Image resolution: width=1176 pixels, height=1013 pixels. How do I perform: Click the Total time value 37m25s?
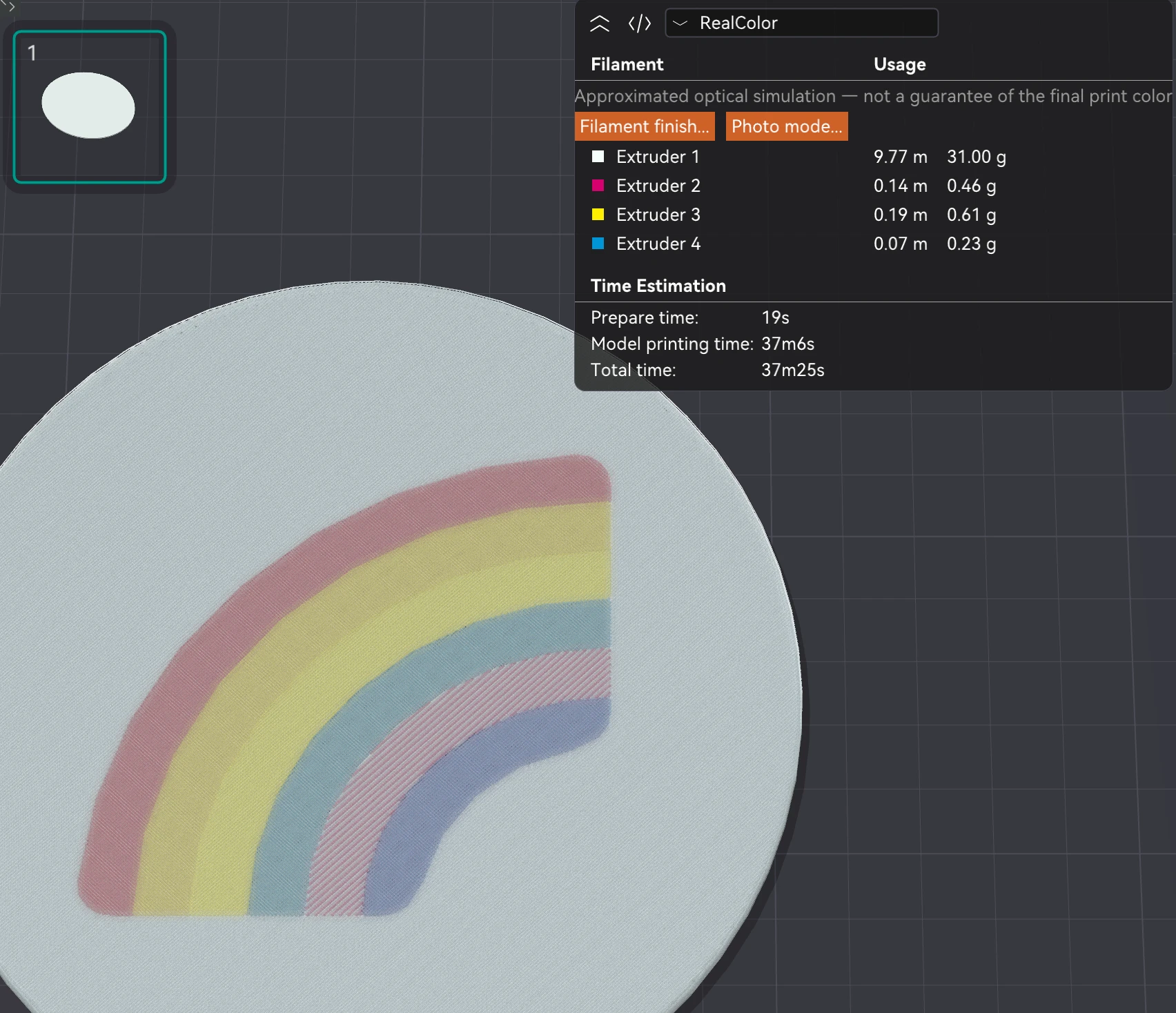point(793,370)
